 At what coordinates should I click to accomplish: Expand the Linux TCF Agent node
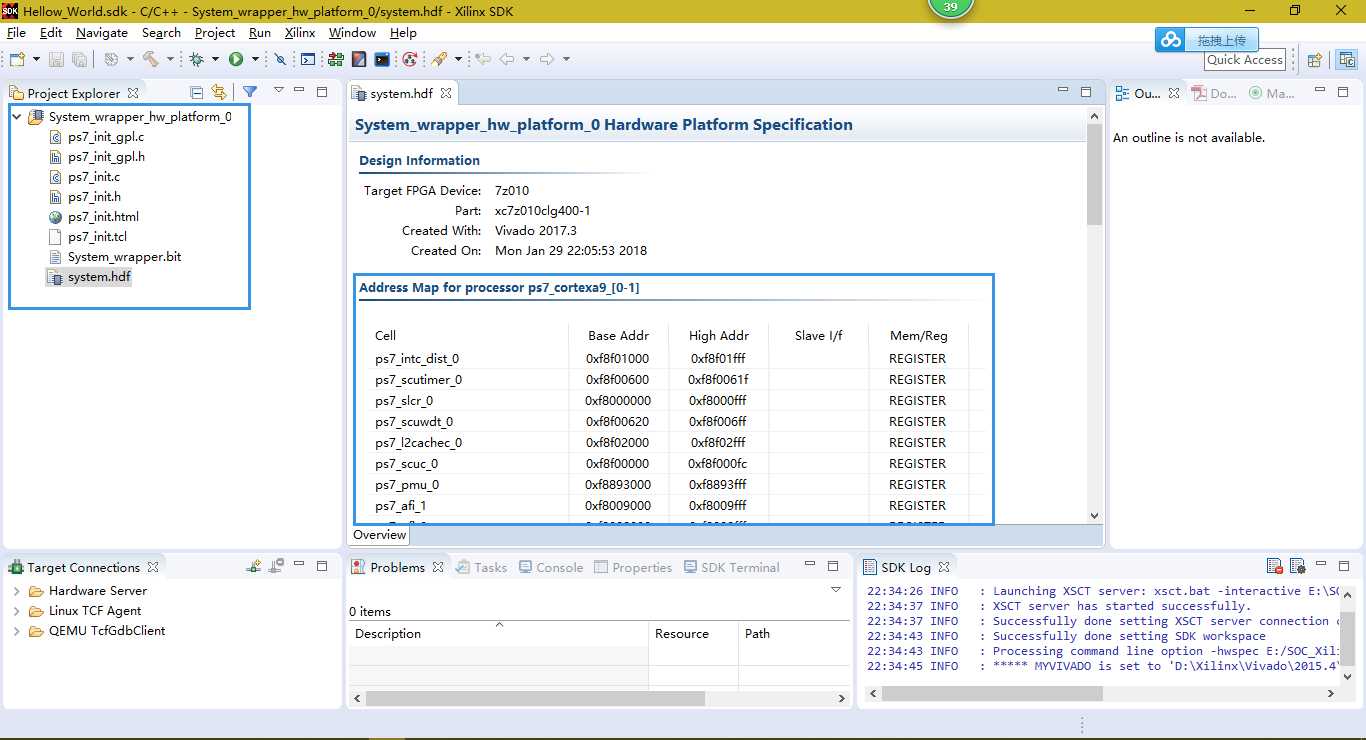pyautogui.click(x=17, y=611)
